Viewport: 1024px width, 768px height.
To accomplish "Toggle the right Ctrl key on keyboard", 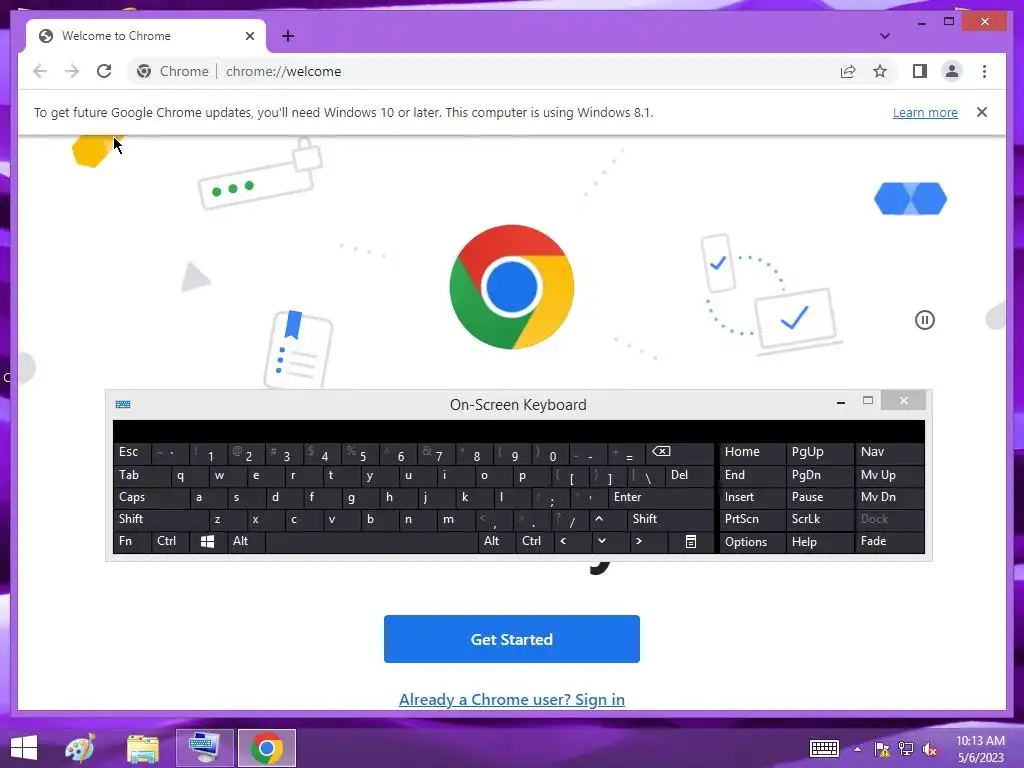I will point(535,541).
